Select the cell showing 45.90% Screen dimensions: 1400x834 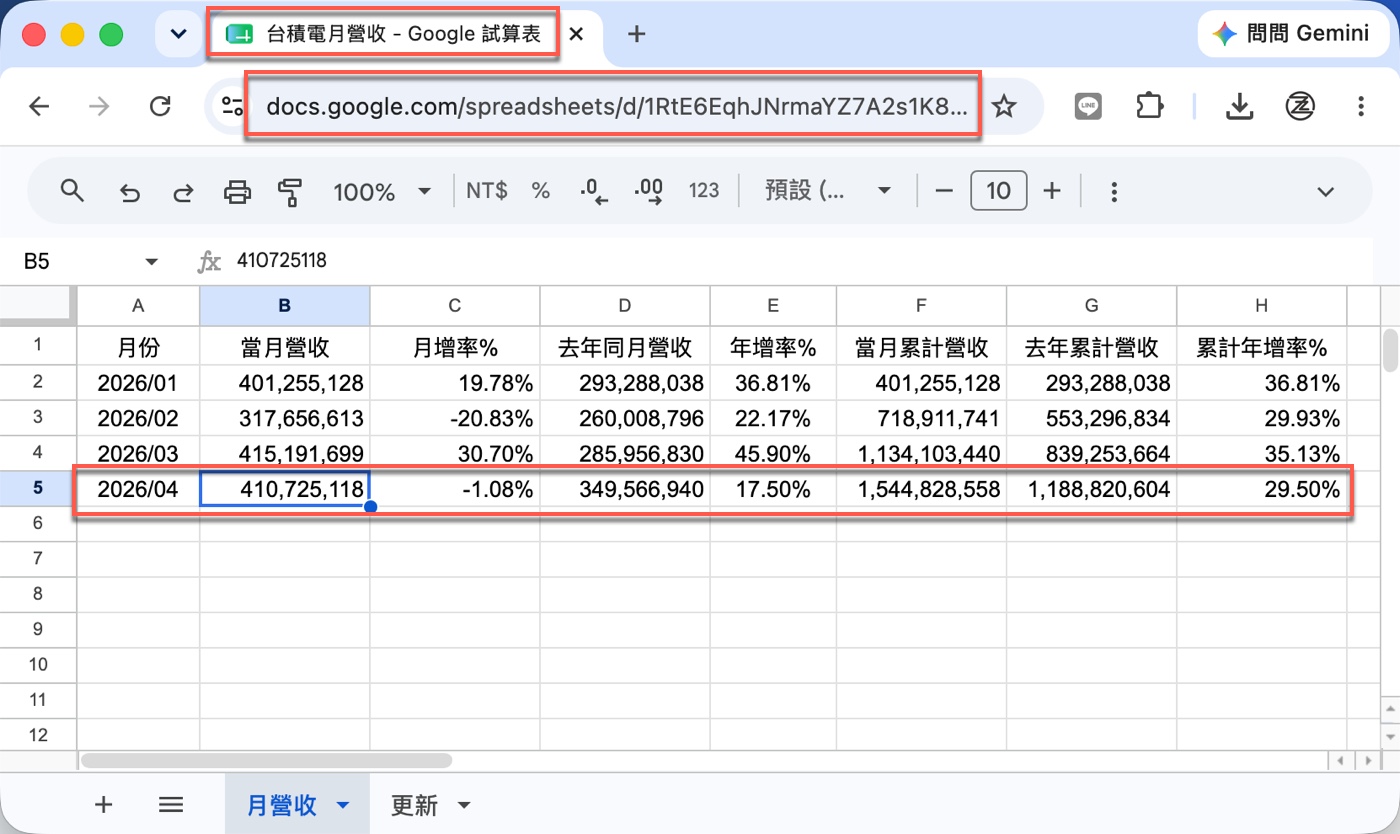coord(774,453)
